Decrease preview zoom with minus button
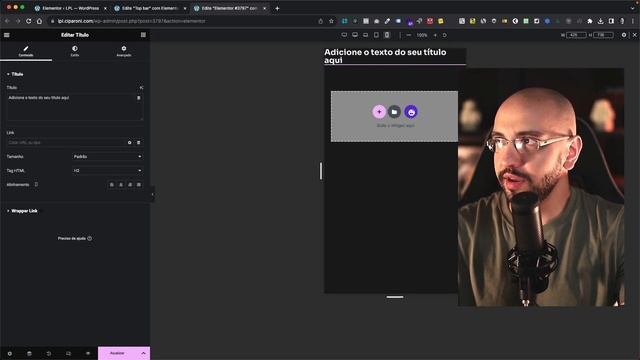The height and width of the screenshot is (360, 640). (x=409, y=35)
